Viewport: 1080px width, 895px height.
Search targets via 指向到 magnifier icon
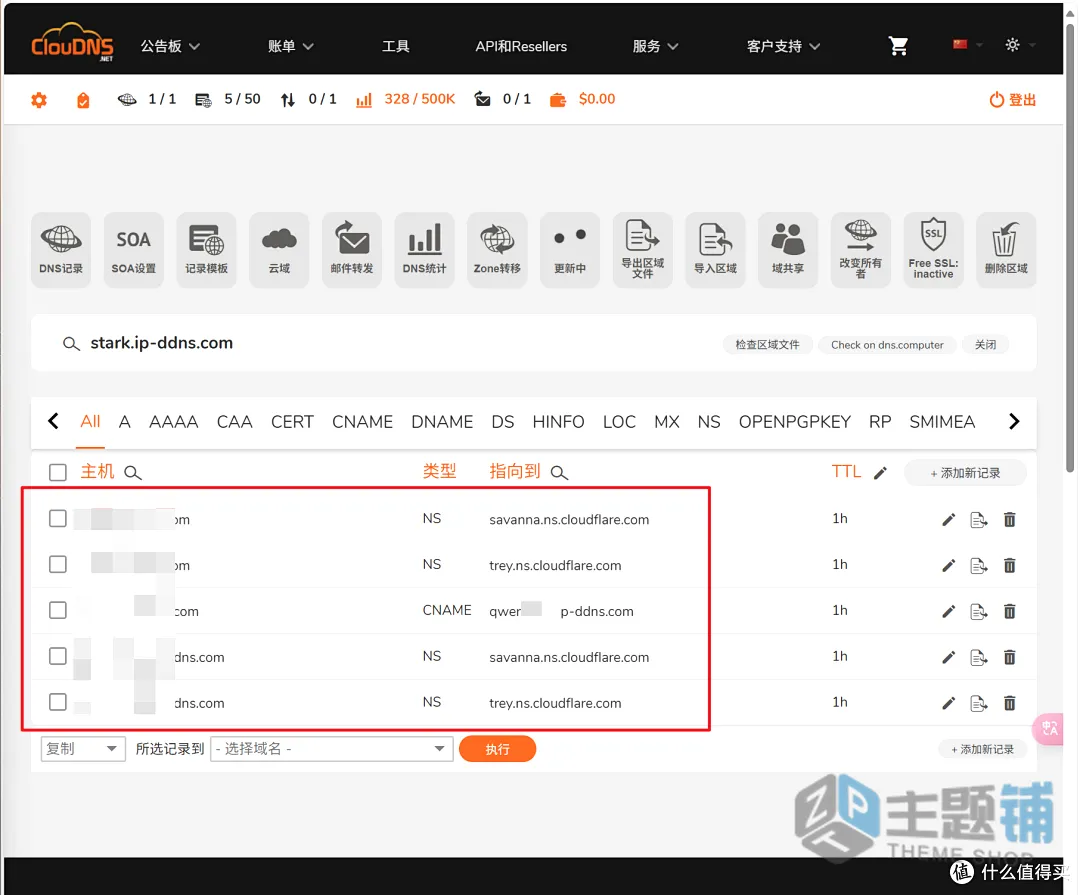[559, 473]
